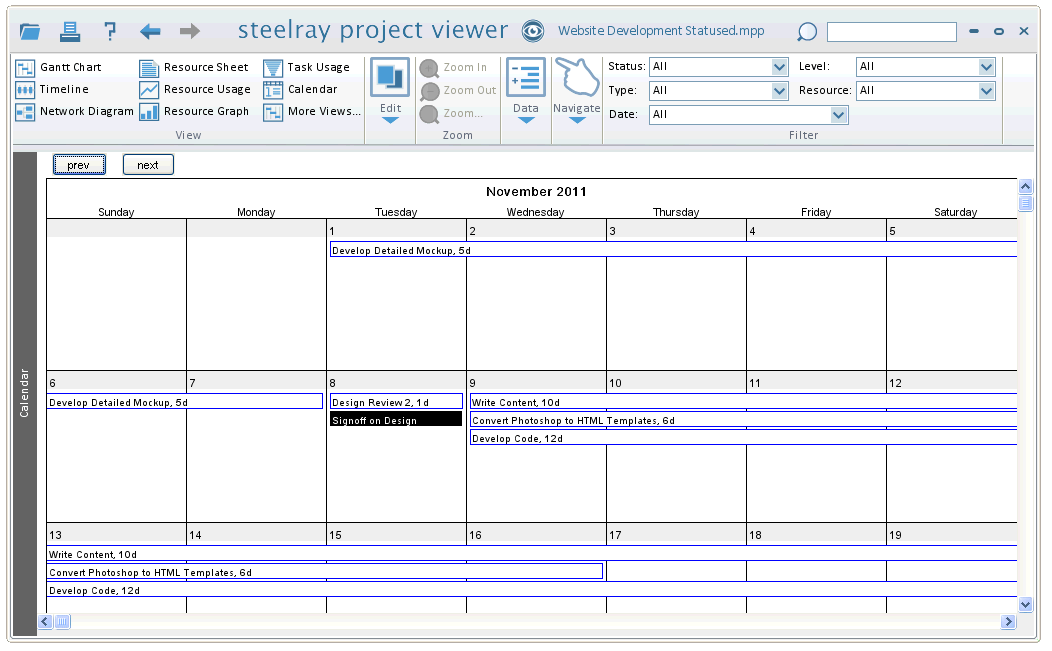Screen dimensions: 1052x651
Task: Click the open file folder icon
Action: (30, 31)
